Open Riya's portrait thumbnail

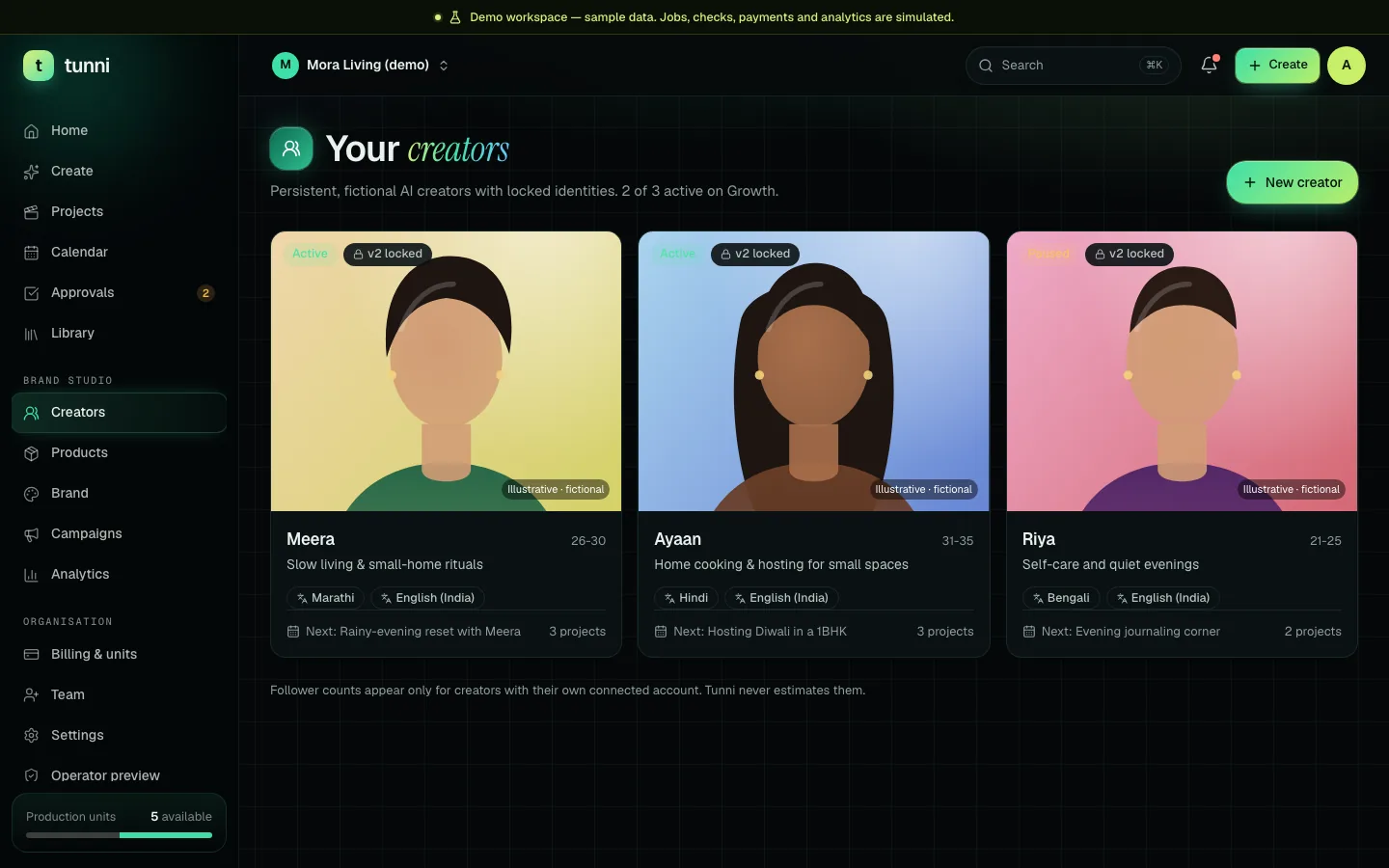point(1182,371)
